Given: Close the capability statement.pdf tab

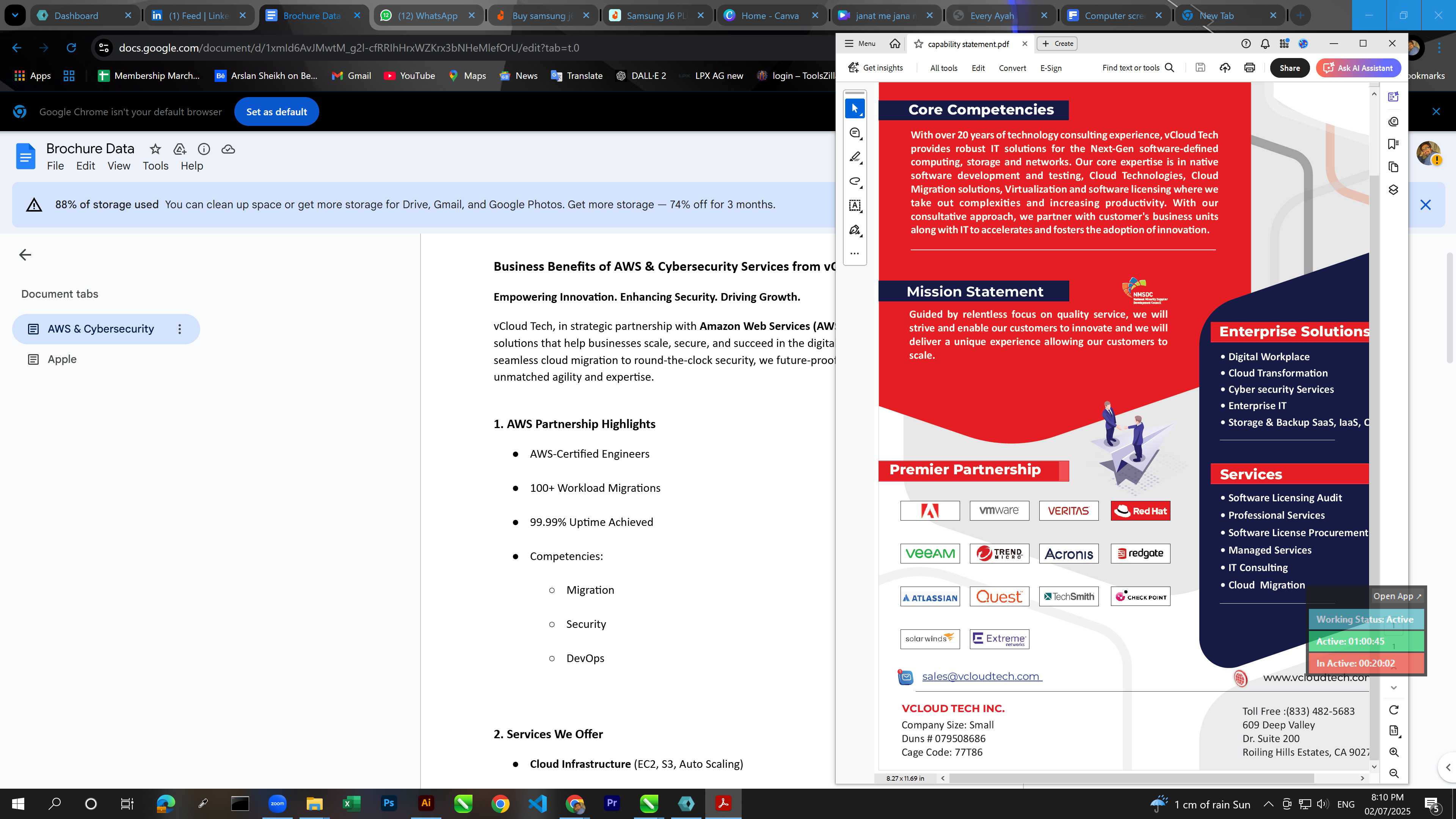Looking at the screenshot, I should click(1025, 44).
